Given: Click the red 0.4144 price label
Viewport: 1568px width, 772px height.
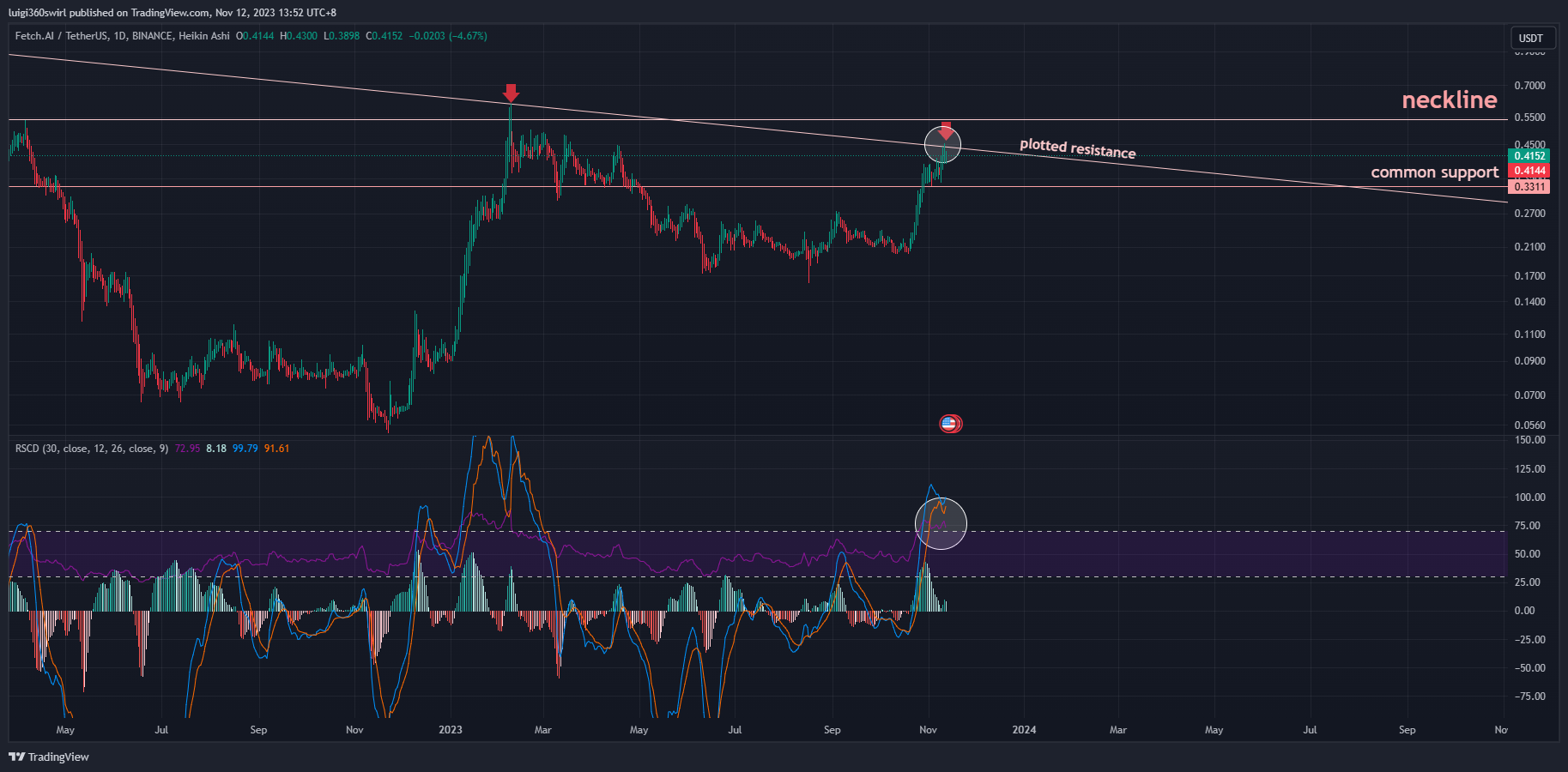Looking at the screenshot, I should [x=1529, y=171].
